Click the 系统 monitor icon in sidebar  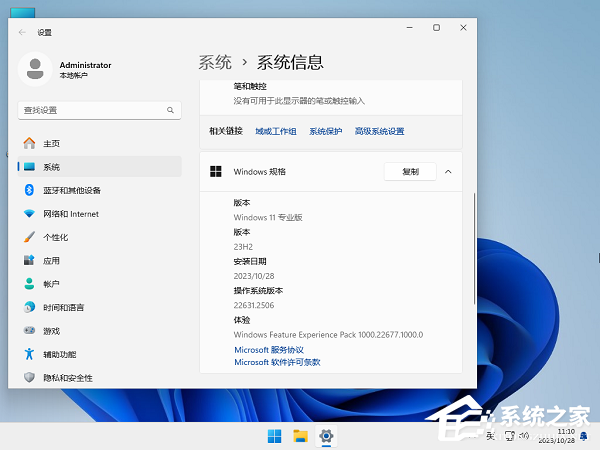click(29, 167)
